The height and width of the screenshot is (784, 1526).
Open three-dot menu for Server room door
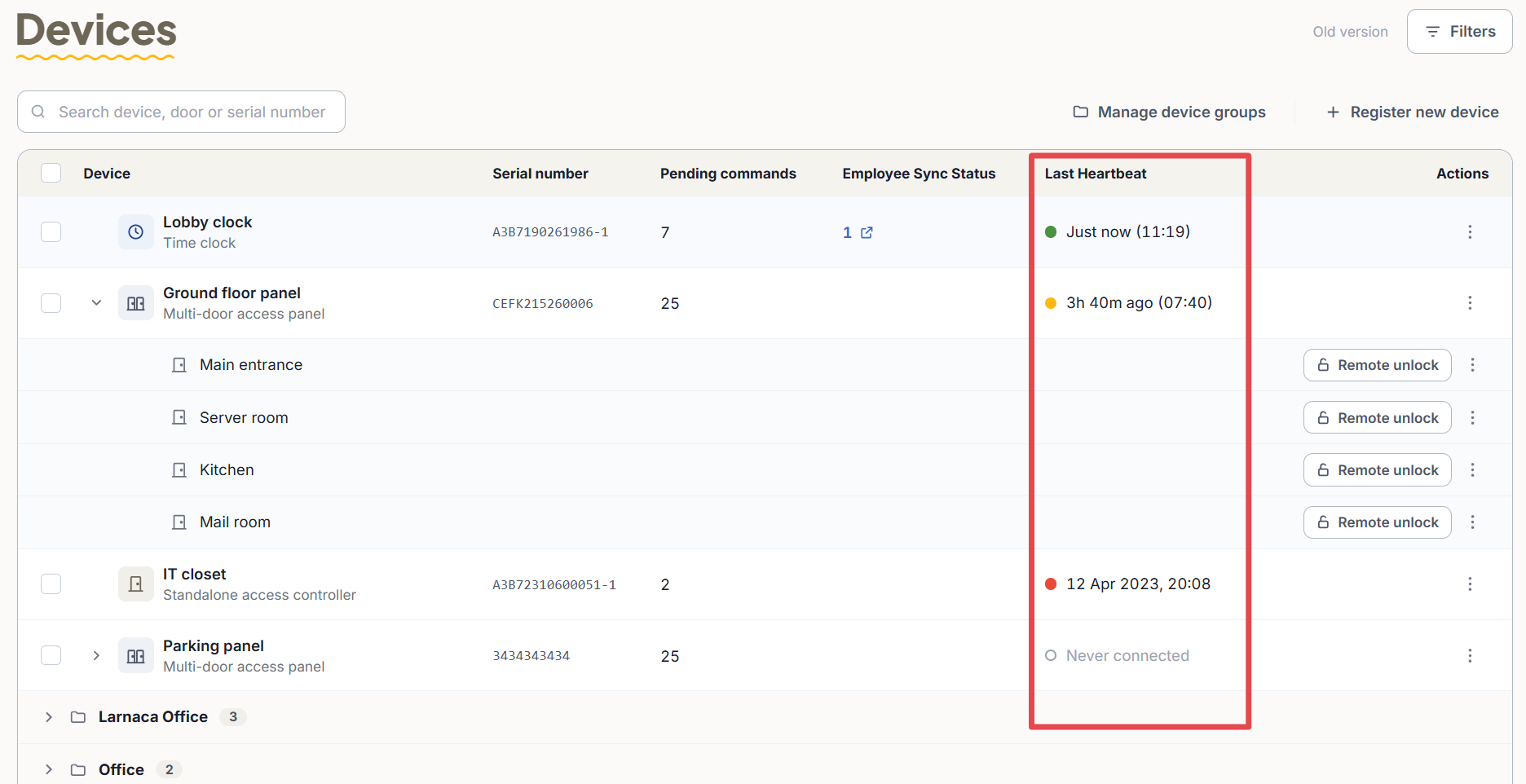[x=1472, y=418]
